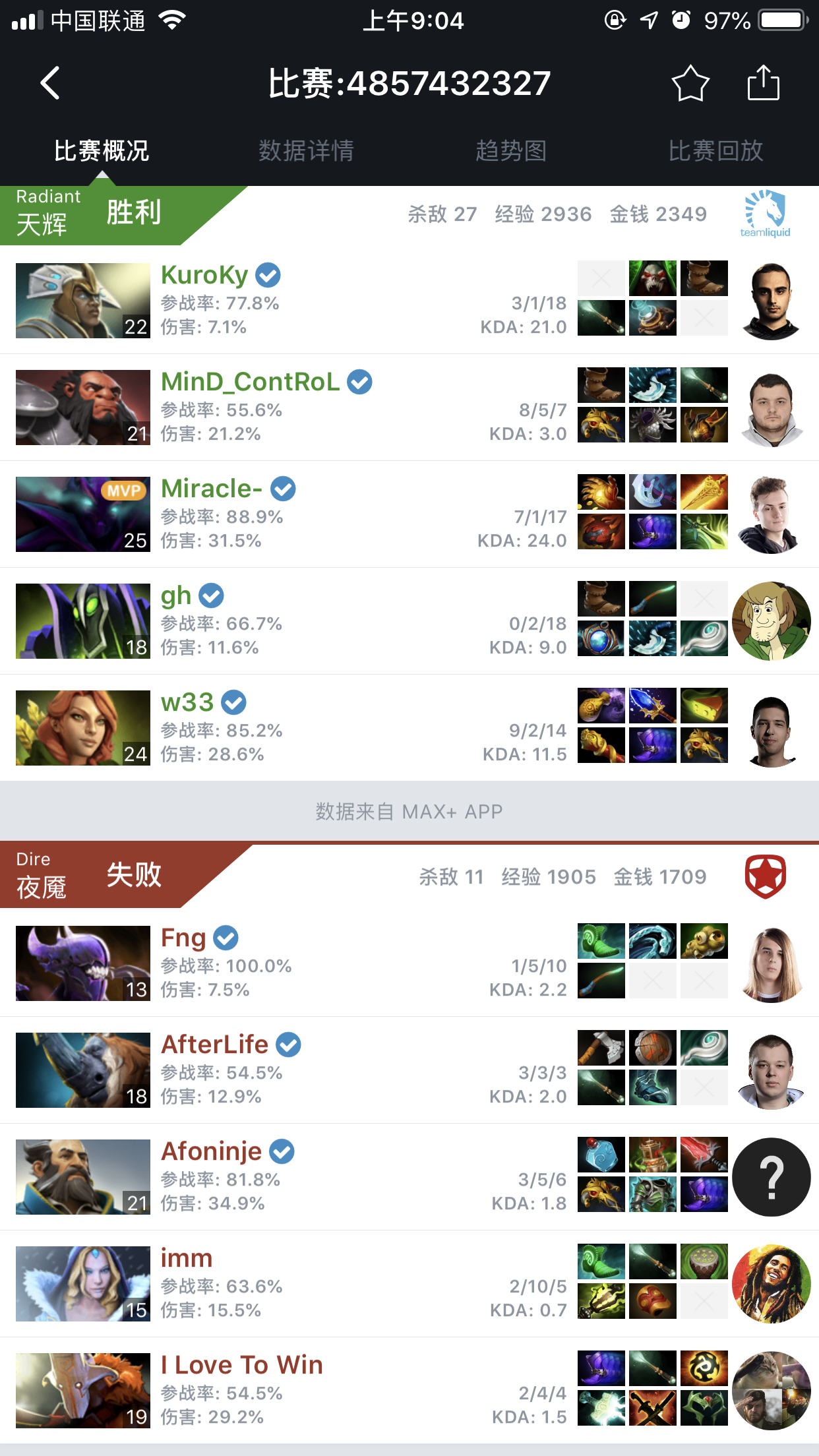The width and height of the screenshot is (819, 1456).
Task: Open Fng's hero portrait thumbnail
Action: [x=83, y=963]
